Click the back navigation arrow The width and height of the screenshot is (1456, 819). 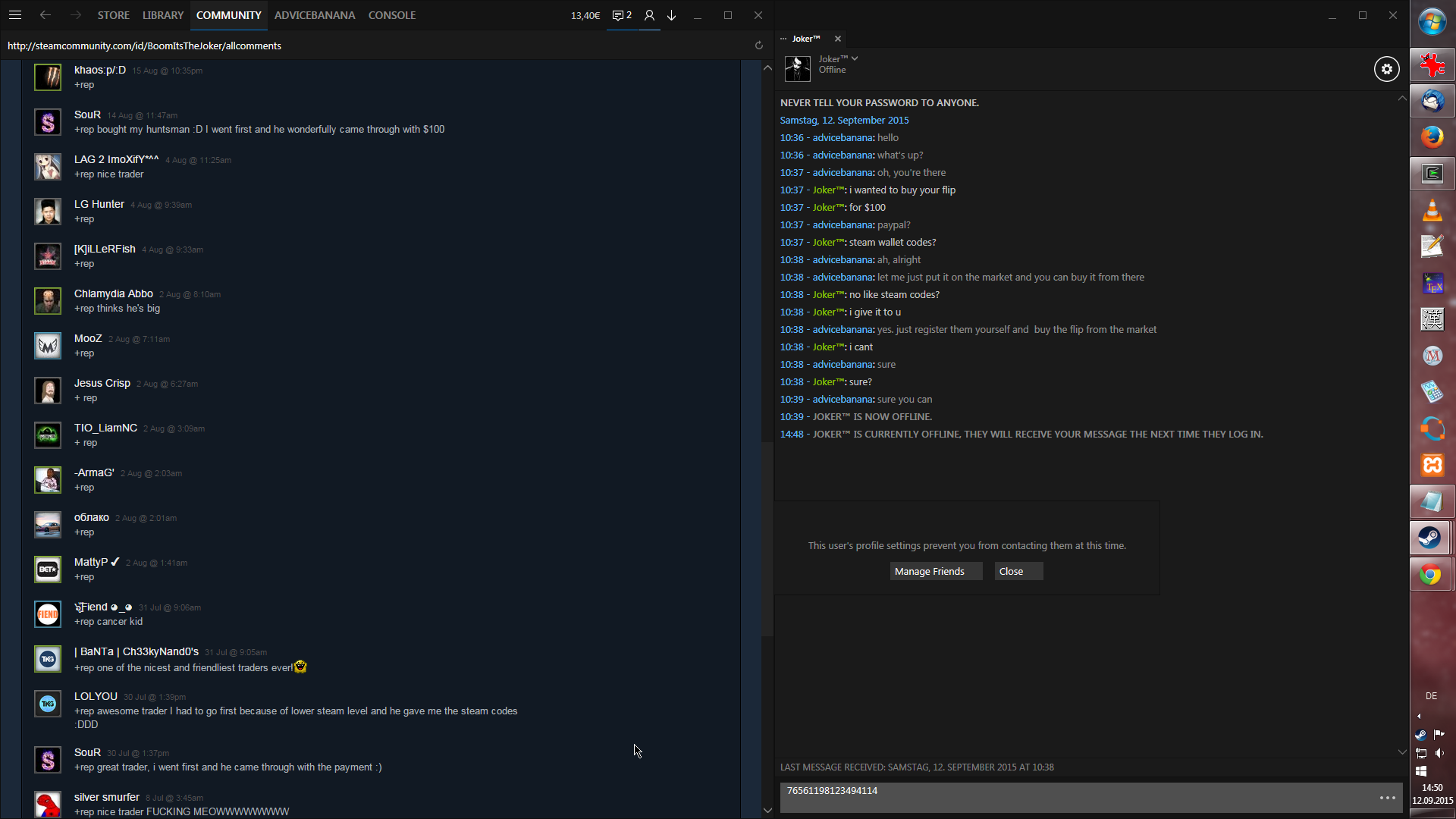pyautogui.click(x=45, y=15)
